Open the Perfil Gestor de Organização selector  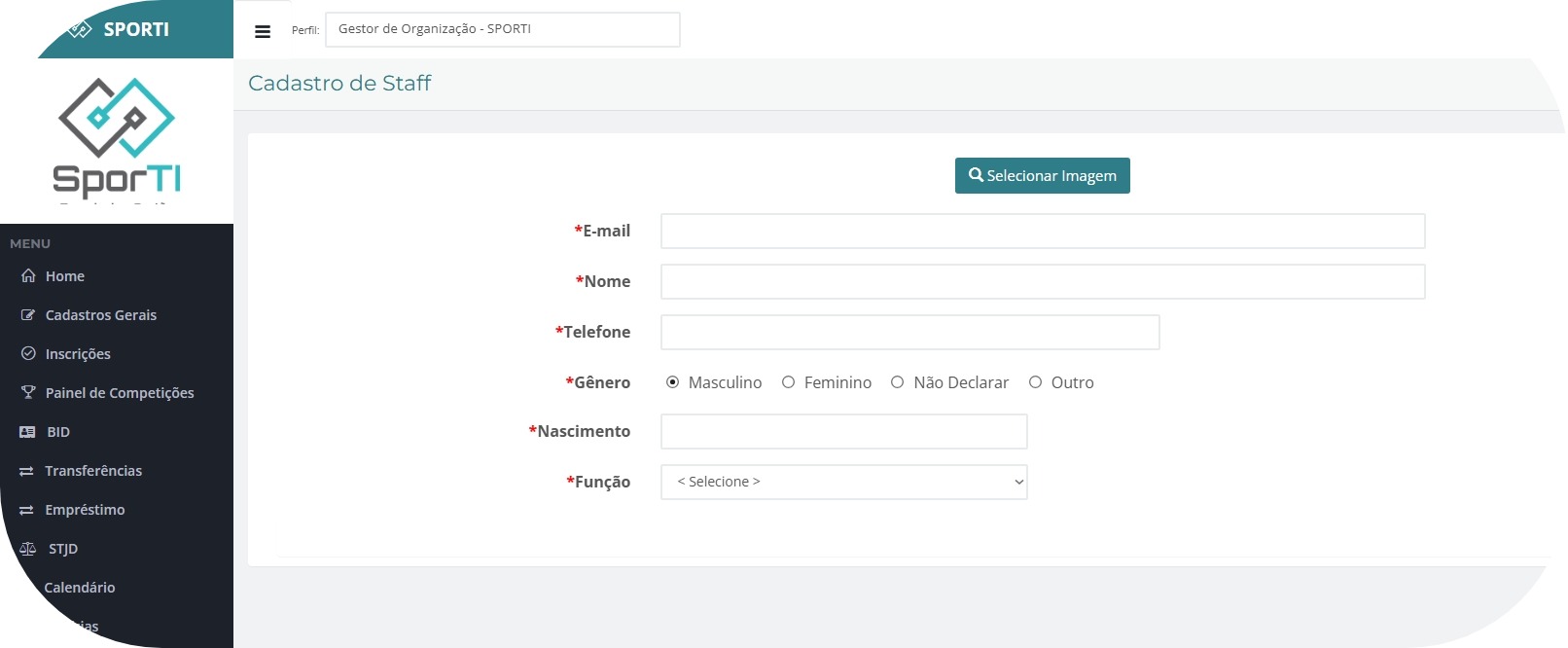(x=502, y=29)
